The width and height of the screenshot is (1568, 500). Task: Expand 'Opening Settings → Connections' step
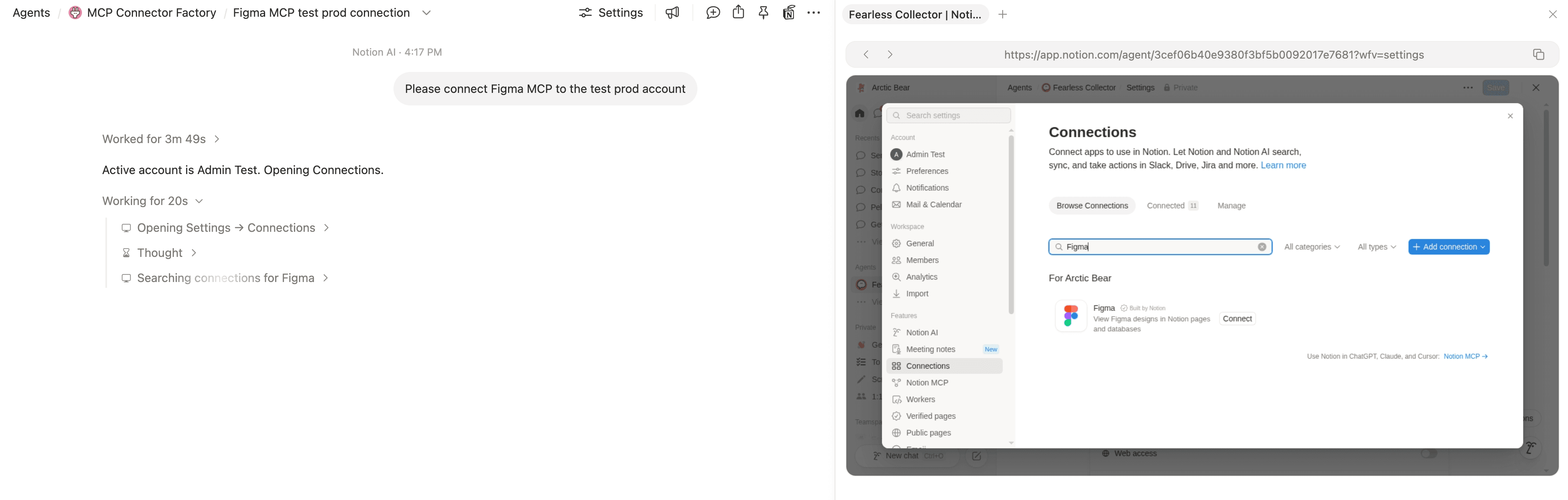pyautogui.click(x=226, y=228)
